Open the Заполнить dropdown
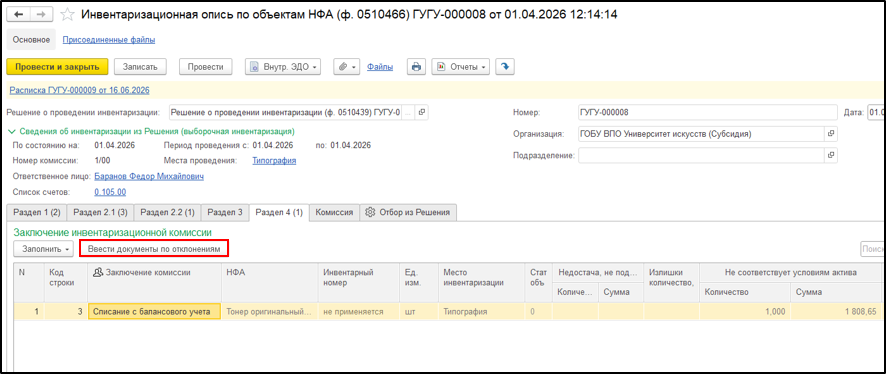This screenshot has width=886, height=374. click(44, 249)
